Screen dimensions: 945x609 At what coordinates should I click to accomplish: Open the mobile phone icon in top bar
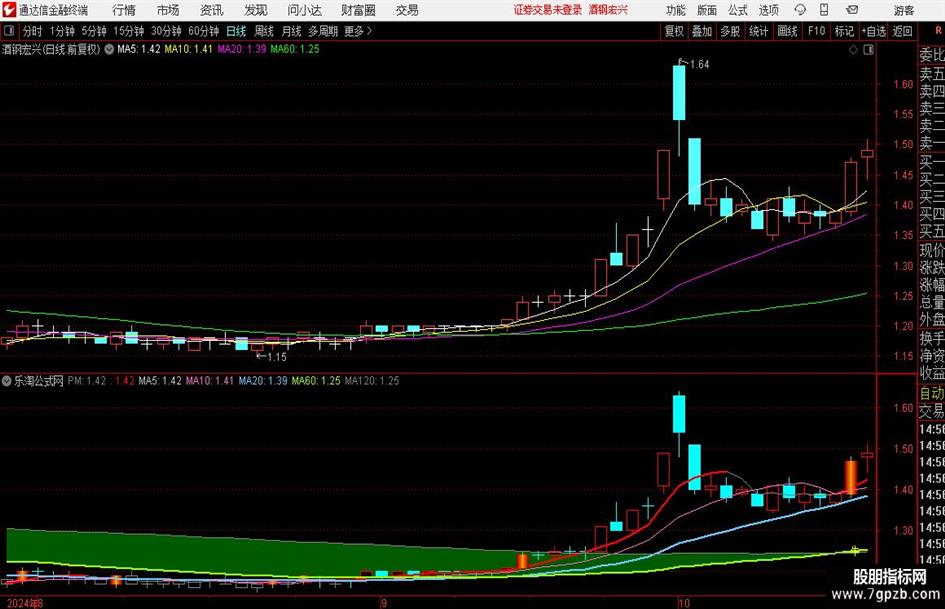(x=824, y=10)
